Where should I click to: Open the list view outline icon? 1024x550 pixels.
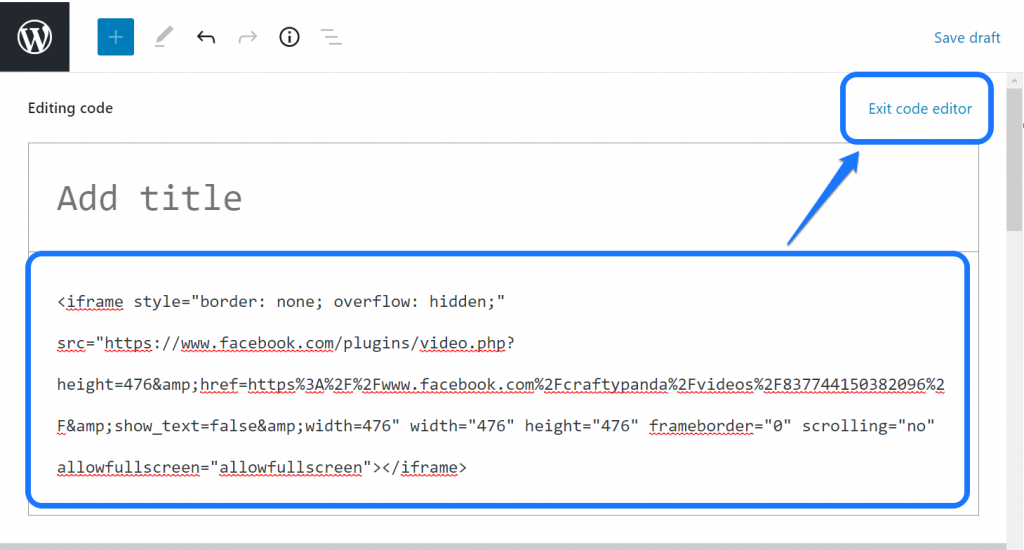[x=331, y=37]
